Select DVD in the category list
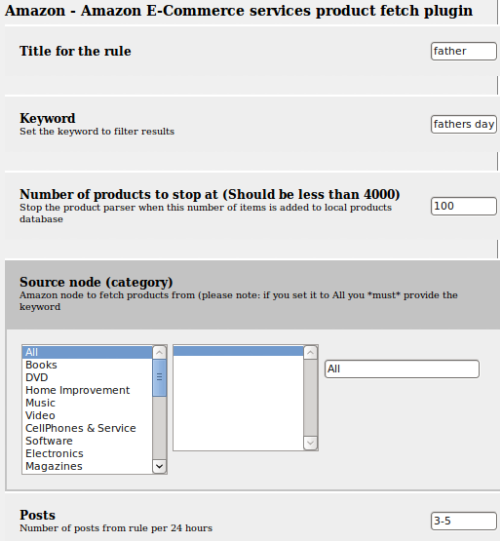The width and height of the screenshot is (500, 541). 87,377
